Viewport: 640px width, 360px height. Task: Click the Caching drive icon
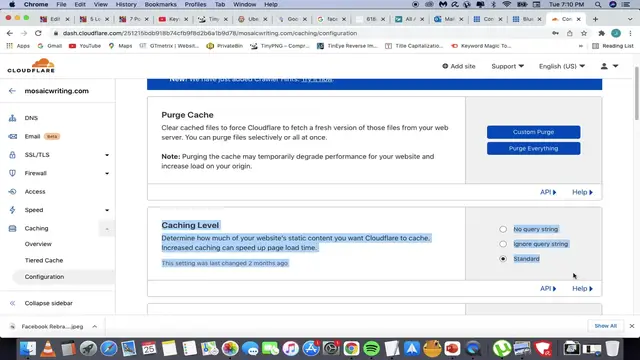(13, 228)
